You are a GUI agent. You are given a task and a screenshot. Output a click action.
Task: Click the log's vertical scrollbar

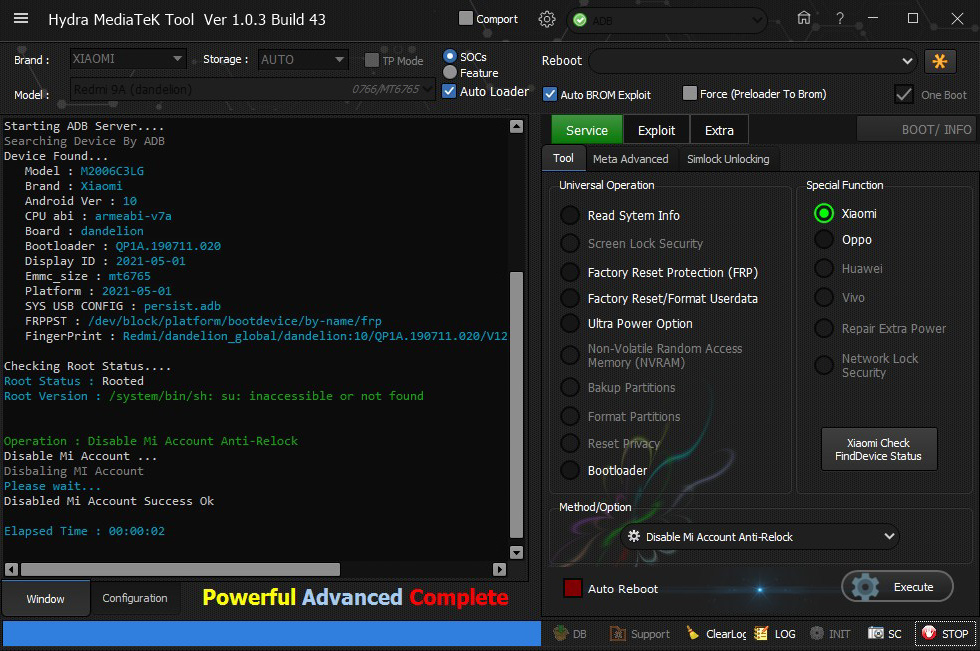tap(516, 400)
